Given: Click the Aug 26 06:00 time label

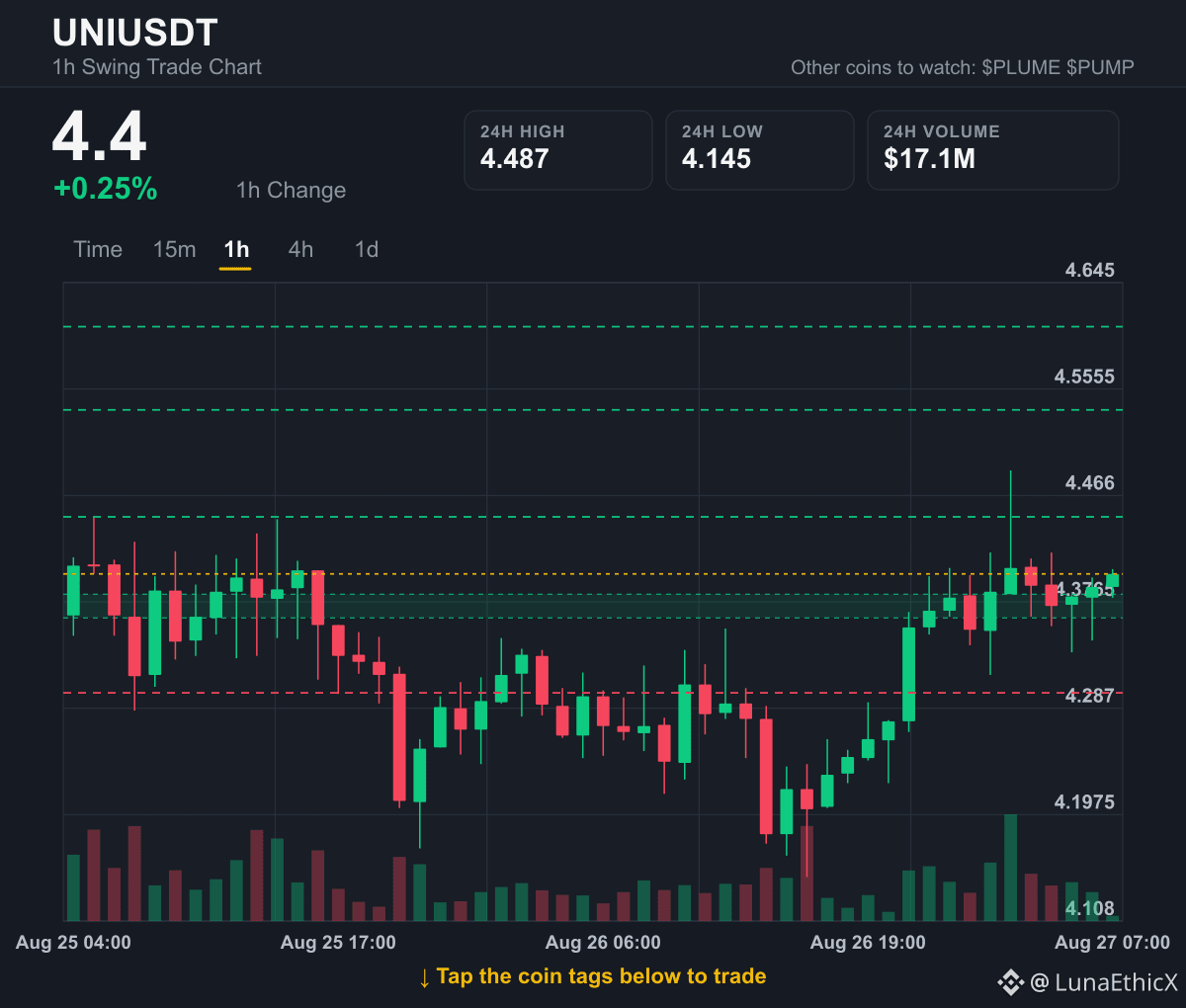Looking at the screenshot, I should (603, 943).
